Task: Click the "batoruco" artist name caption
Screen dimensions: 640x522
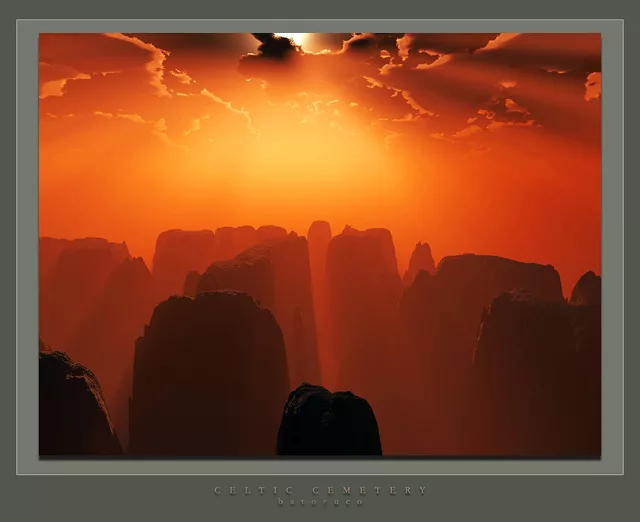Action: pyautogui.click(x=320, y=502)
